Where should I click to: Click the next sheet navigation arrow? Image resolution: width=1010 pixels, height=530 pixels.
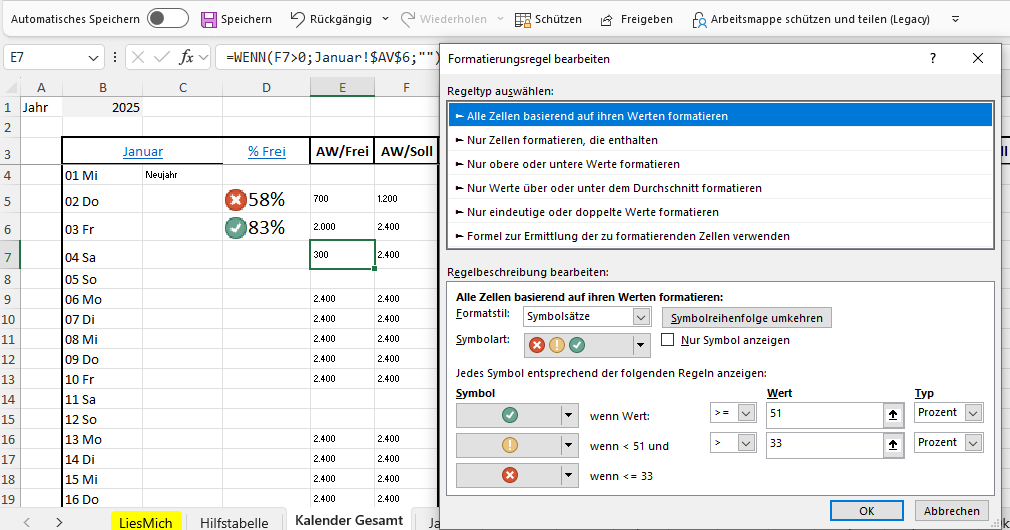coord(59,522)
